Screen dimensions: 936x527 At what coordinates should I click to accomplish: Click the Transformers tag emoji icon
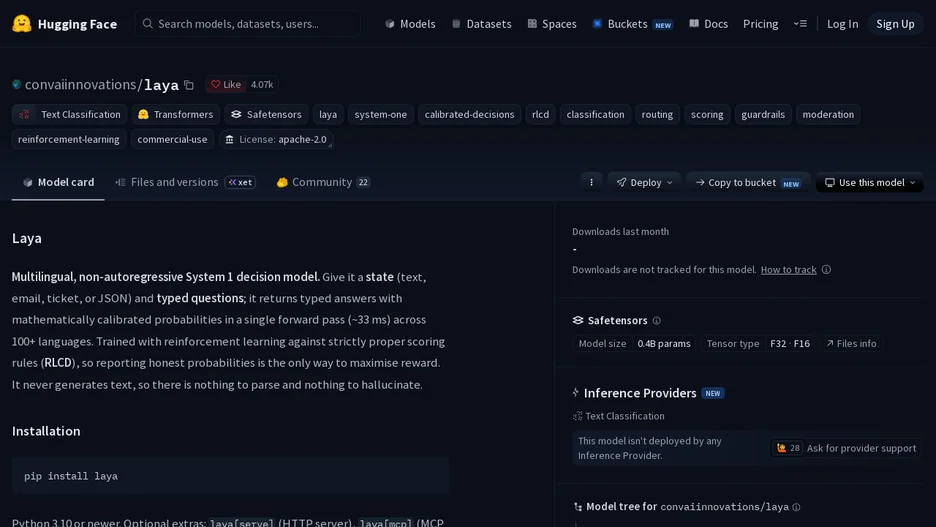(x=143, y=115)
